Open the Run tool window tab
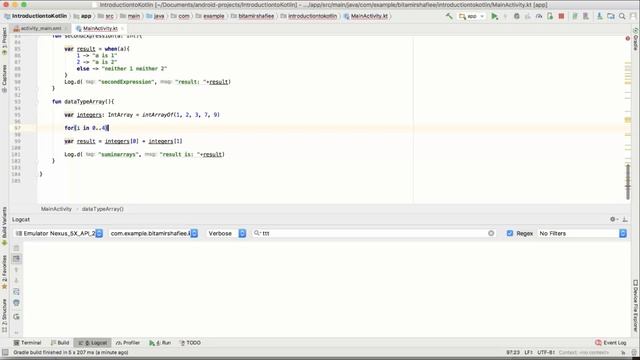The height and width of the screenshot is (360, 640). (x=160, y=343)
